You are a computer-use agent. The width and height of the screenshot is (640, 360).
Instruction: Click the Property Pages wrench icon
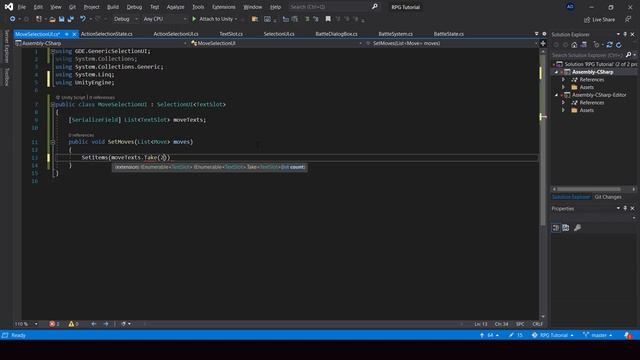point(577,228)
